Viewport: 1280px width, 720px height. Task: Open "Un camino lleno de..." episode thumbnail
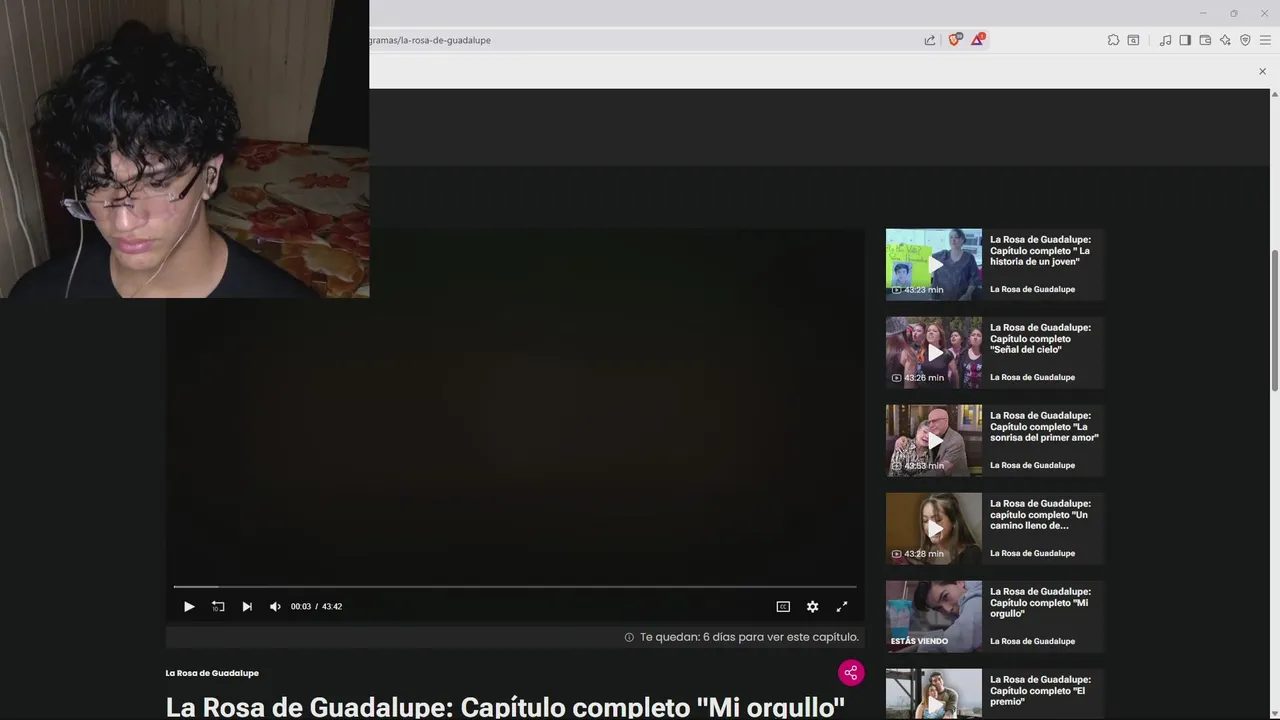tap(934, 528)
